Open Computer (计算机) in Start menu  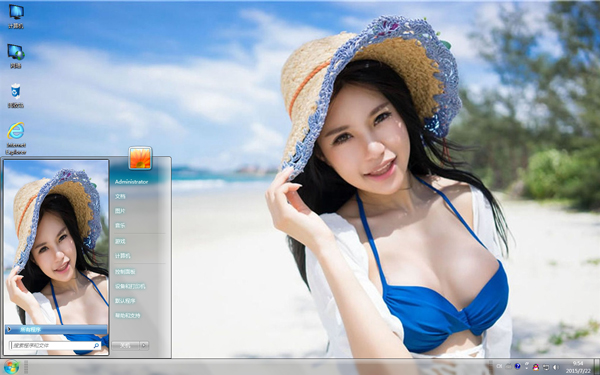coord(123,256)
